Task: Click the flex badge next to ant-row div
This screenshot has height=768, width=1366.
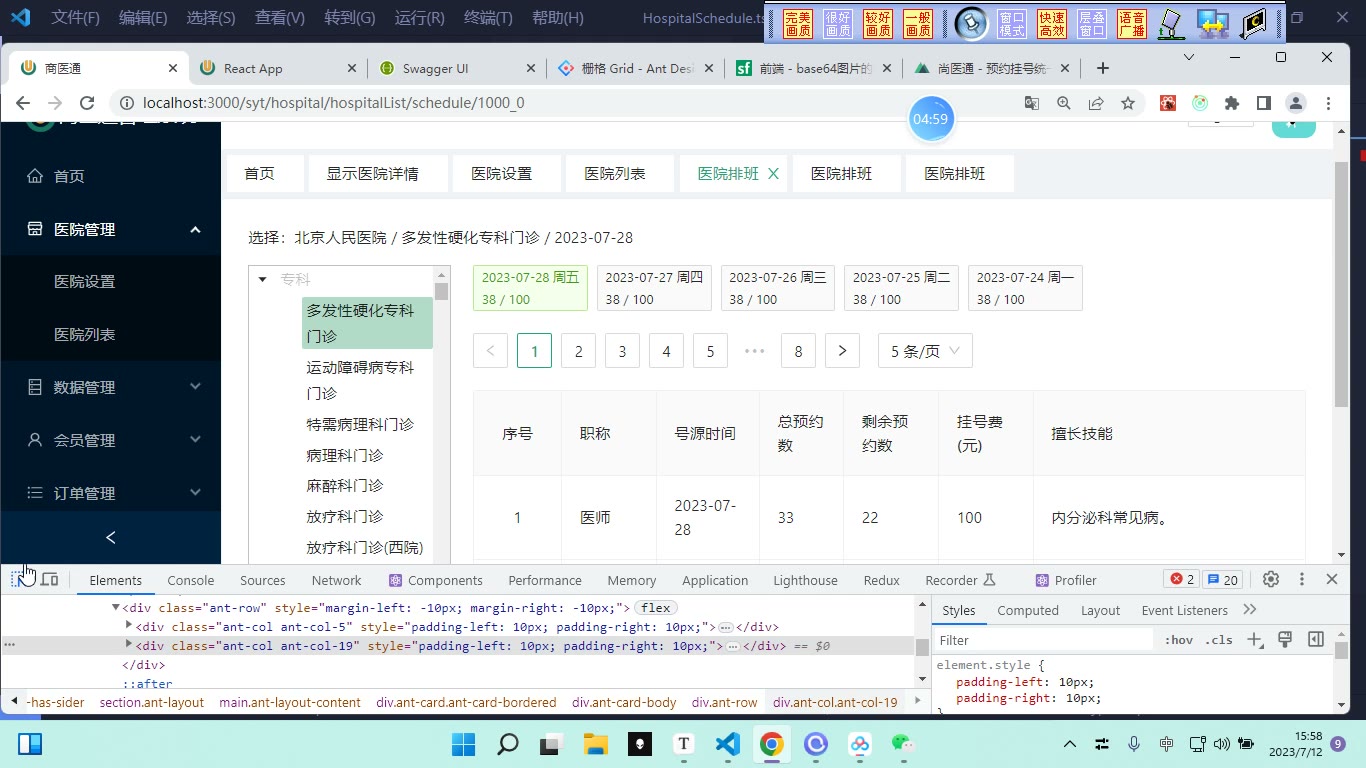Action: 656,608
